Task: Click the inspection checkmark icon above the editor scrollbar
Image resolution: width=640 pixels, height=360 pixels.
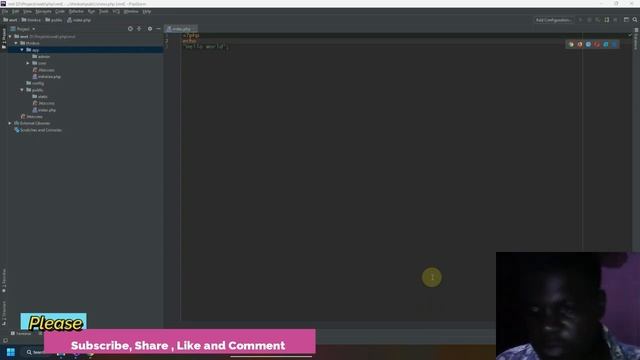Action: pos(630,35)
